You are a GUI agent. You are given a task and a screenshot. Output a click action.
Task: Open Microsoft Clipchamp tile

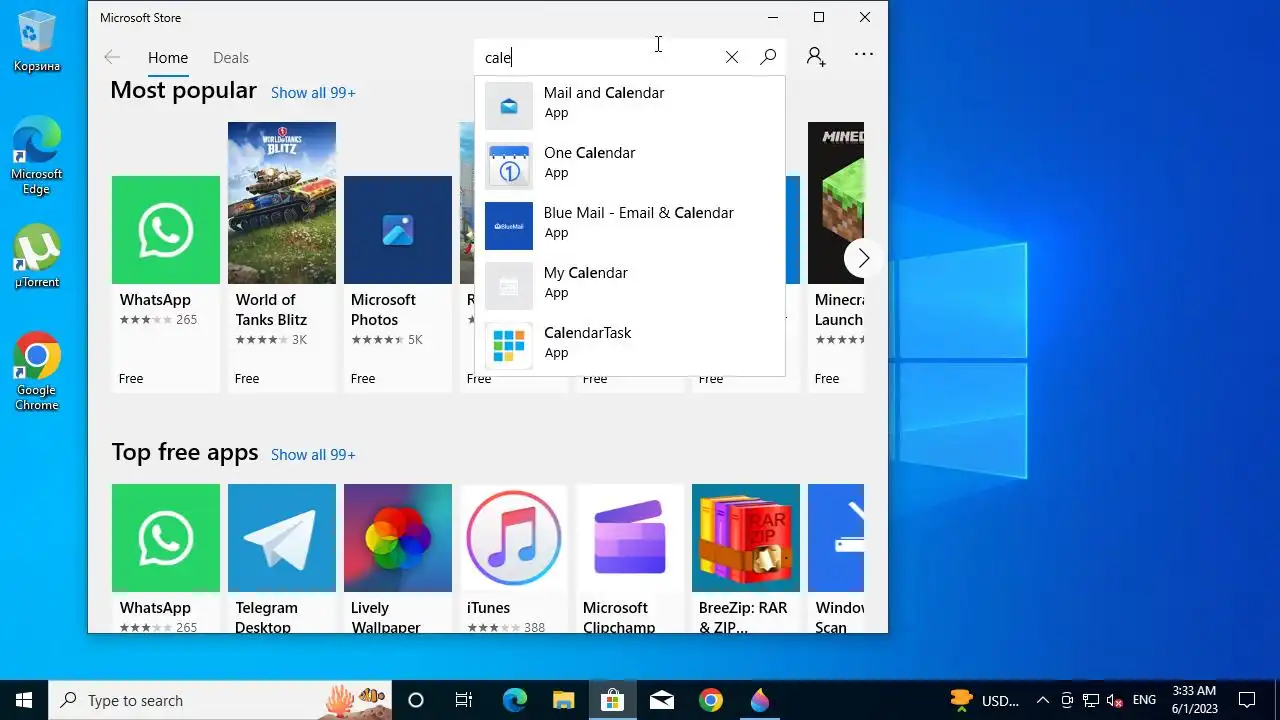click(x=630, y=558)
